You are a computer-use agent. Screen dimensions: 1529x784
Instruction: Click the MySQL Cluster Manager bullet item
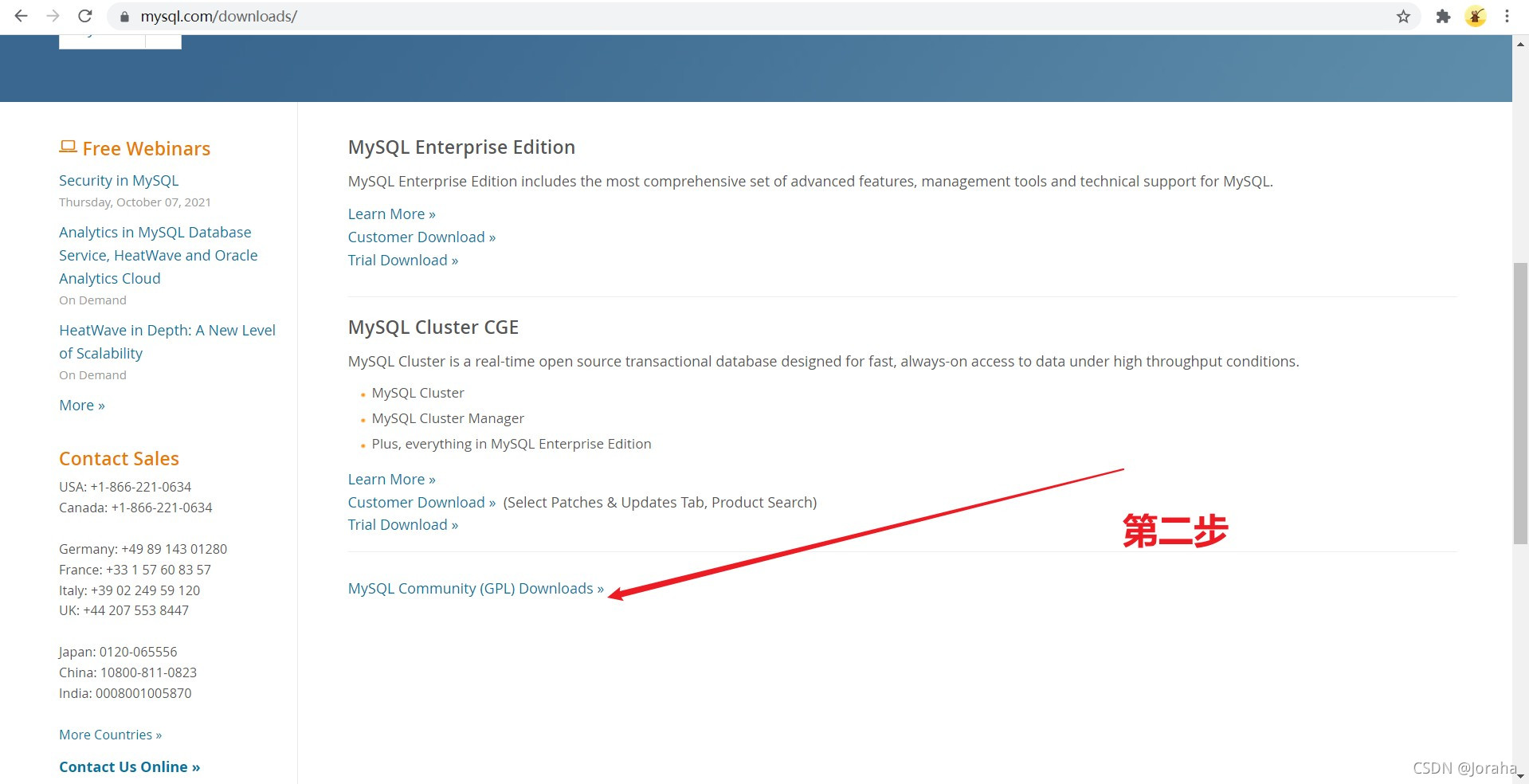(x=448, y=418)
